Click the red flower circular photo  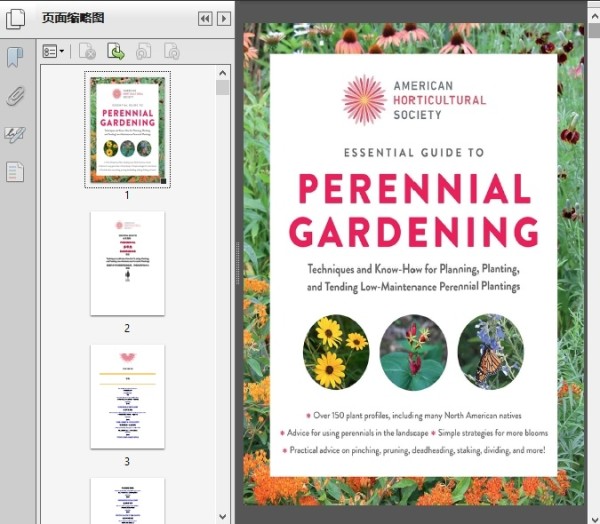413,353
